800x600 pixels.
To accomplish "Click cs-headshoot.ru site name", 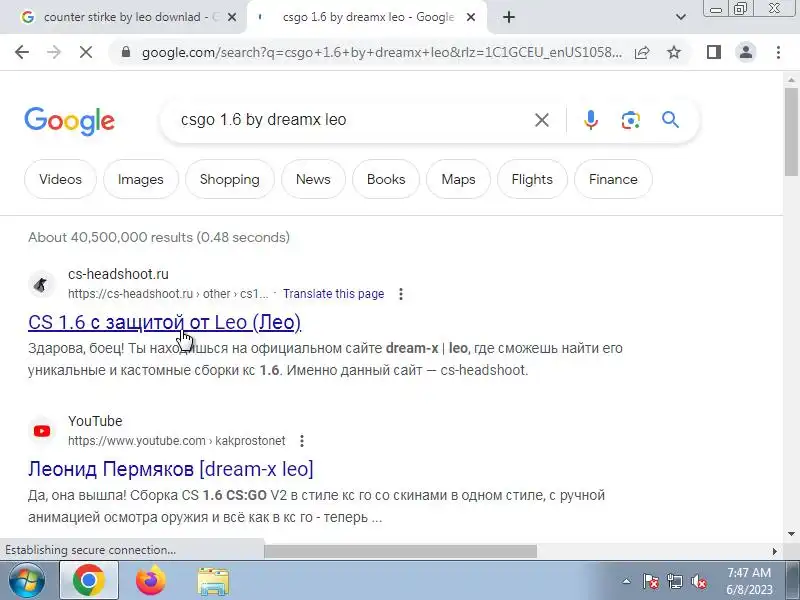I will (118, 274).
